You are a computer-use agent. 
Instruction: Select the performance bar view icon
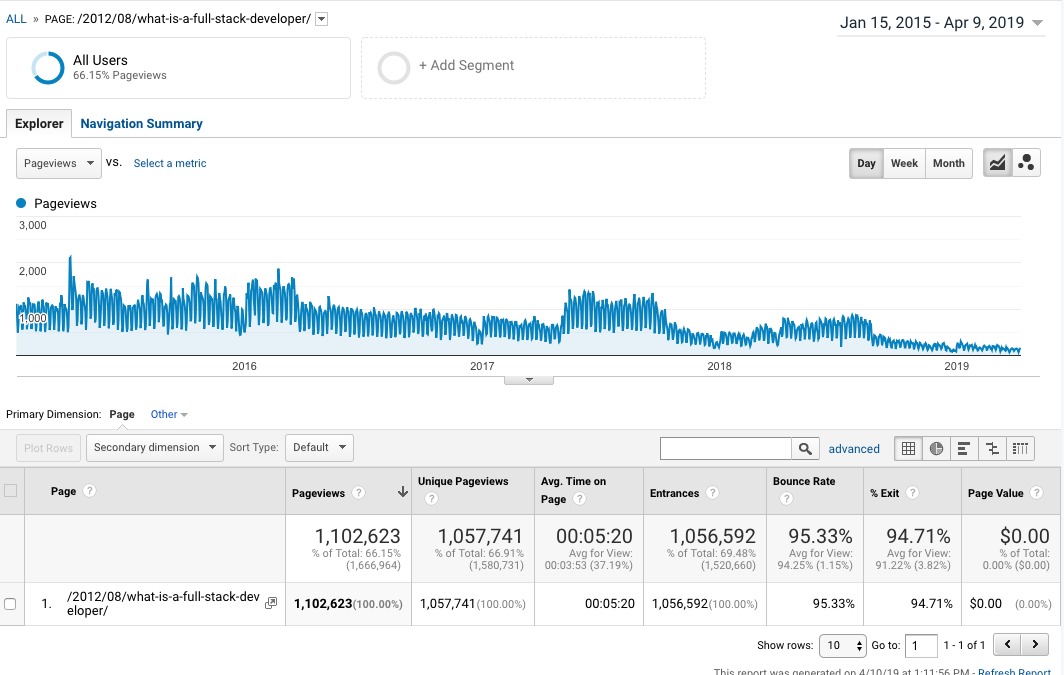click(964, 448)
